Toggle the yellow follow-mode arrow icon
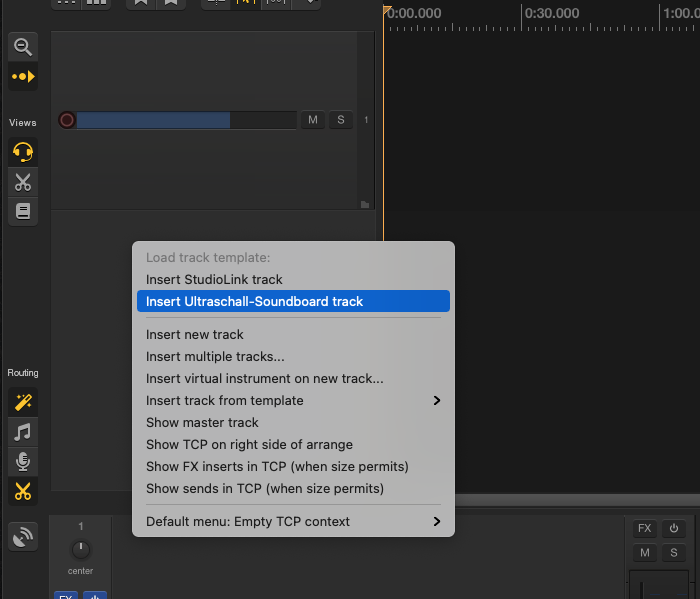 pyautogui.click(x=23, y=77)
